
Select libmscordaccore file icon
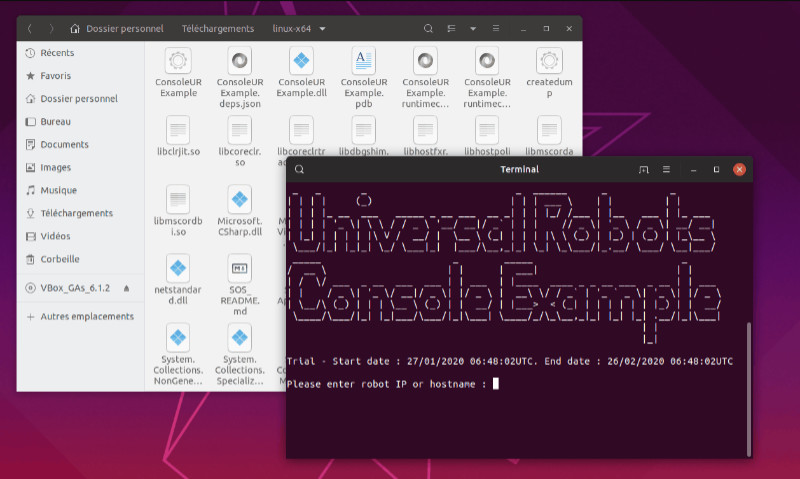(x=549, y=130)
